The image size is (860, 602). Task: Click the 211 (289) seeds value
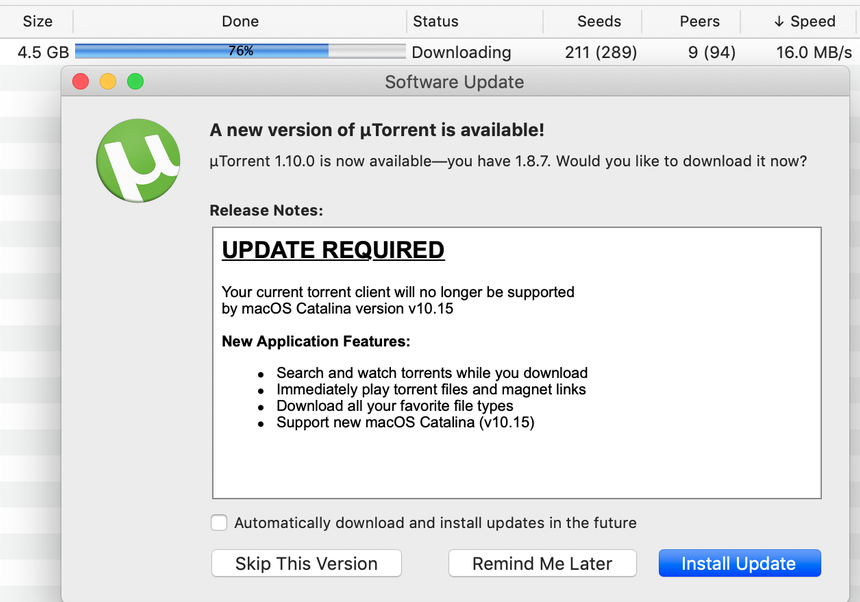(601, 52)
